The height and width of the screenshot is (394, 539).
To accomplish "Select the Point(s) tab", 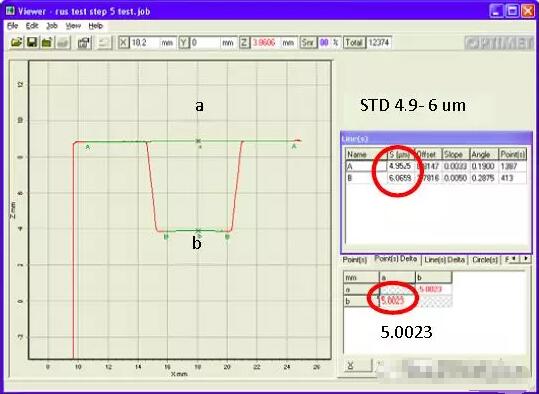I will pos(355,260).
